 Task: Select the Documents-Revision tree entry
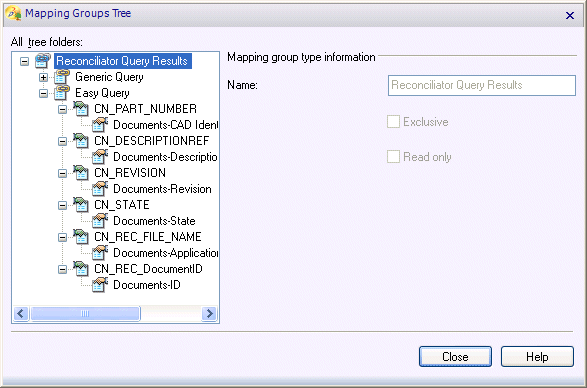162,189
